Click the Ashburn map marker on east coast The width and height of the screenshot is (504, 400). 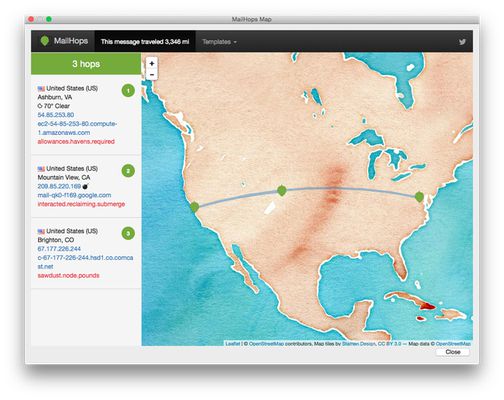point(419,197)
